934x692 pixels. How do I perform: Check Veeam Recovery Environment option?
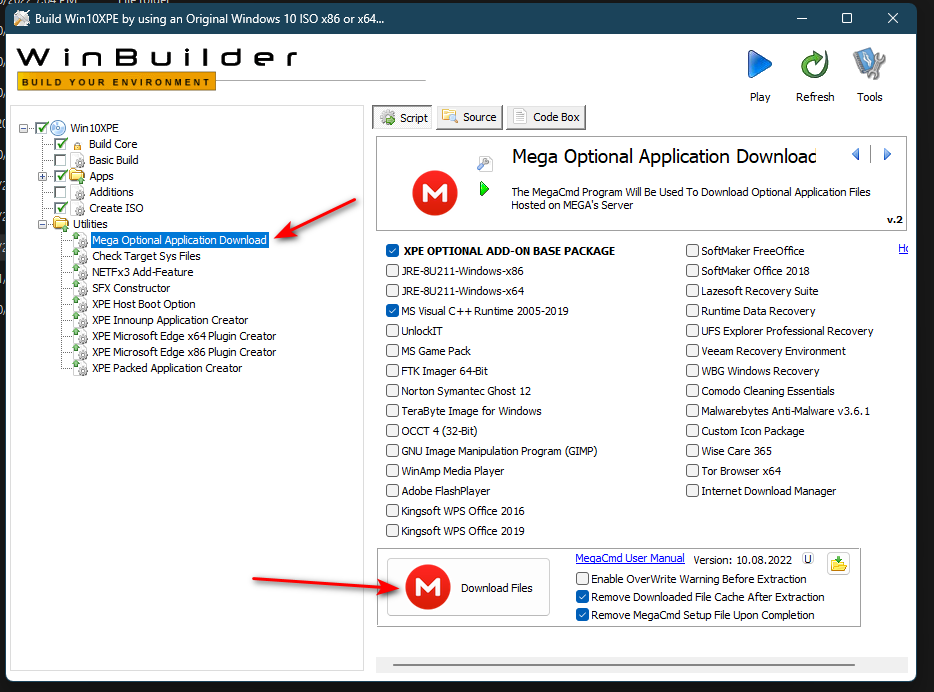coord(692,351)
